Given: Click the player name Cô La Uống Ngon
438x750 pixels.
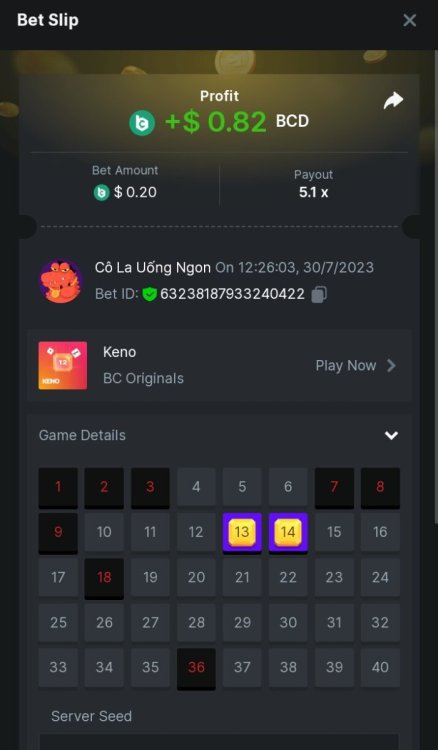Looking at the screenshot, I should coord(153,268).
